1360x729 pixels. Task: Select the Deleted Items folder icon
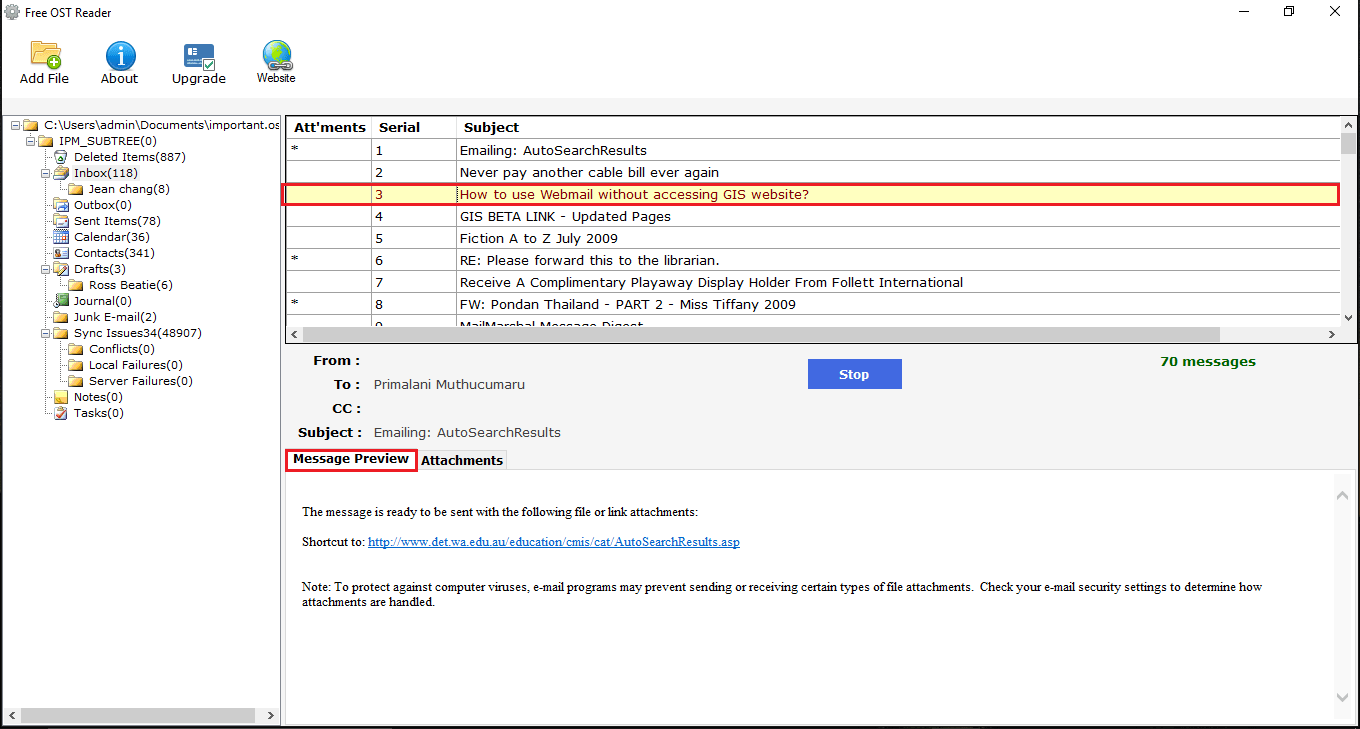pos(61,157)
